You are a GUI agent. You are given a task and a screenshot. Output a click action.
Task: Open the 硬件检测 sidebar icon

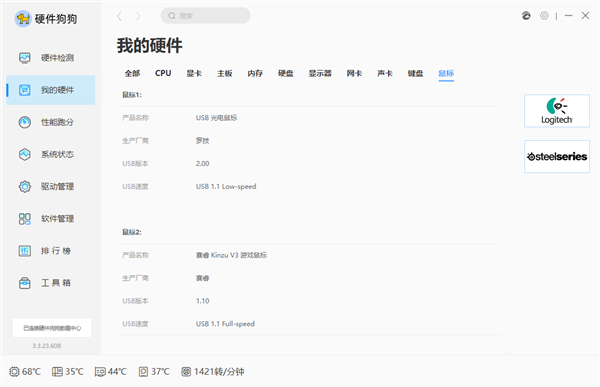pos(24,58)
